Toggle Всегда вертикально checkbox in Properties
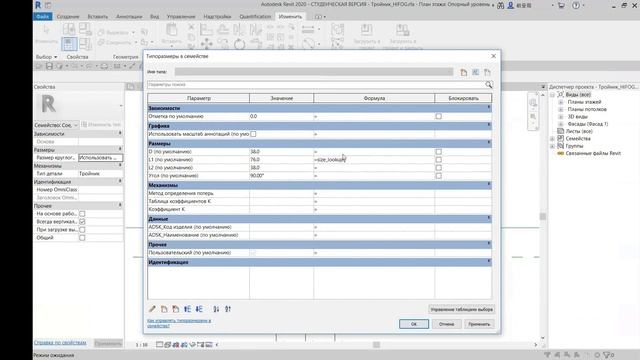Image resolution: width=640 pixels, height=360 pixels. tap(82, 222)
